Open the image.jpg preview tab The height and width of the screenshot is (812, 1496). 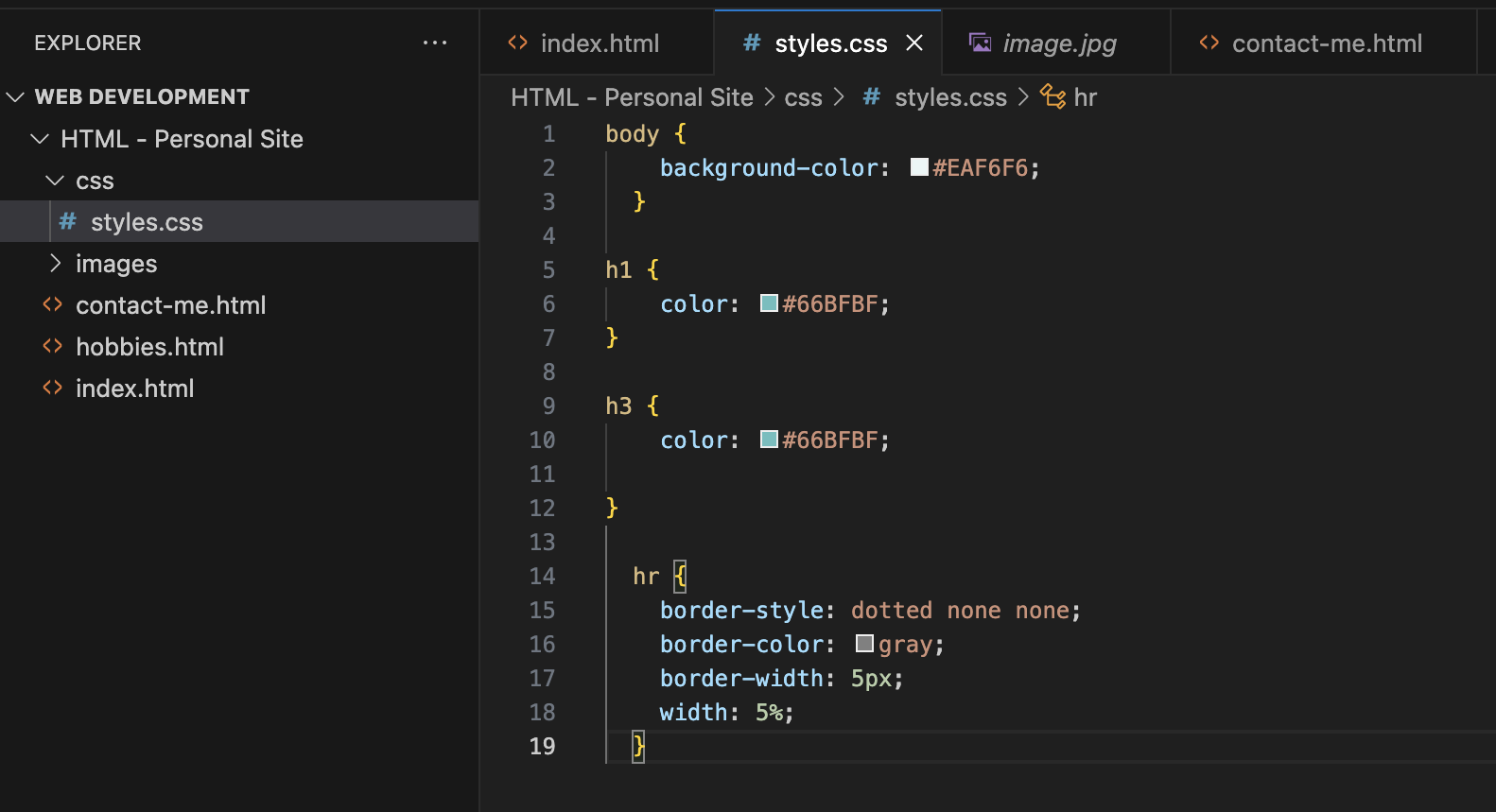click(x=1056, y=43)
